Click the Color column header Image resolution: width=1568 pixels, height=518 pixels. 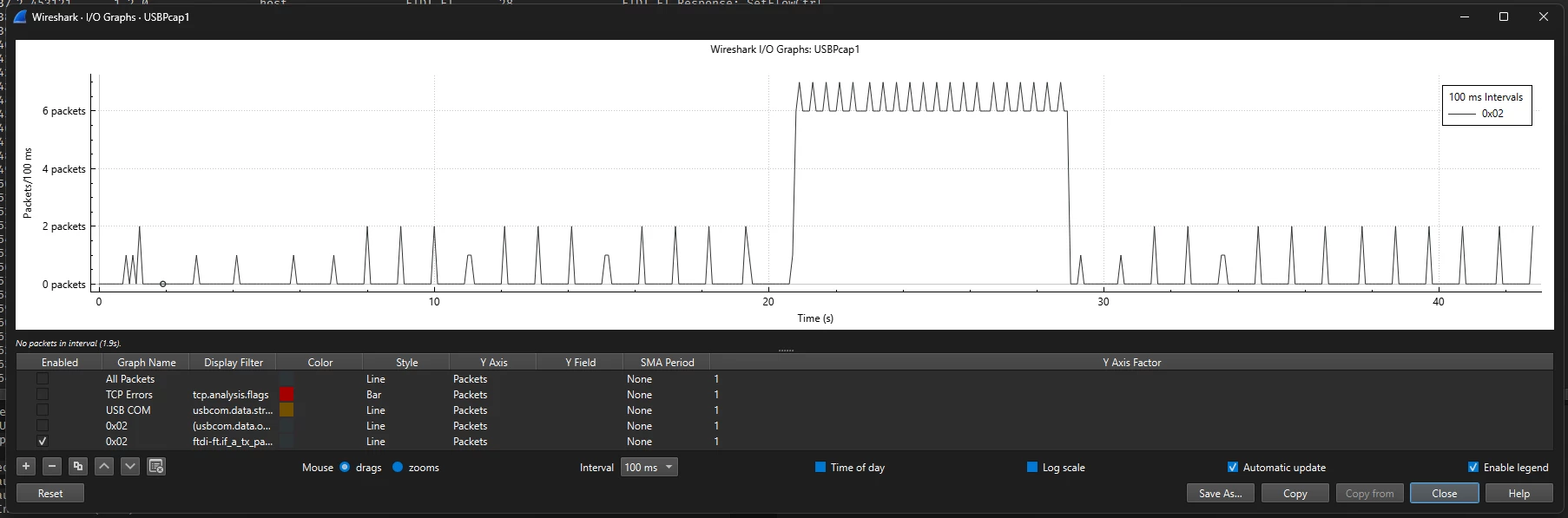point(320,363)
